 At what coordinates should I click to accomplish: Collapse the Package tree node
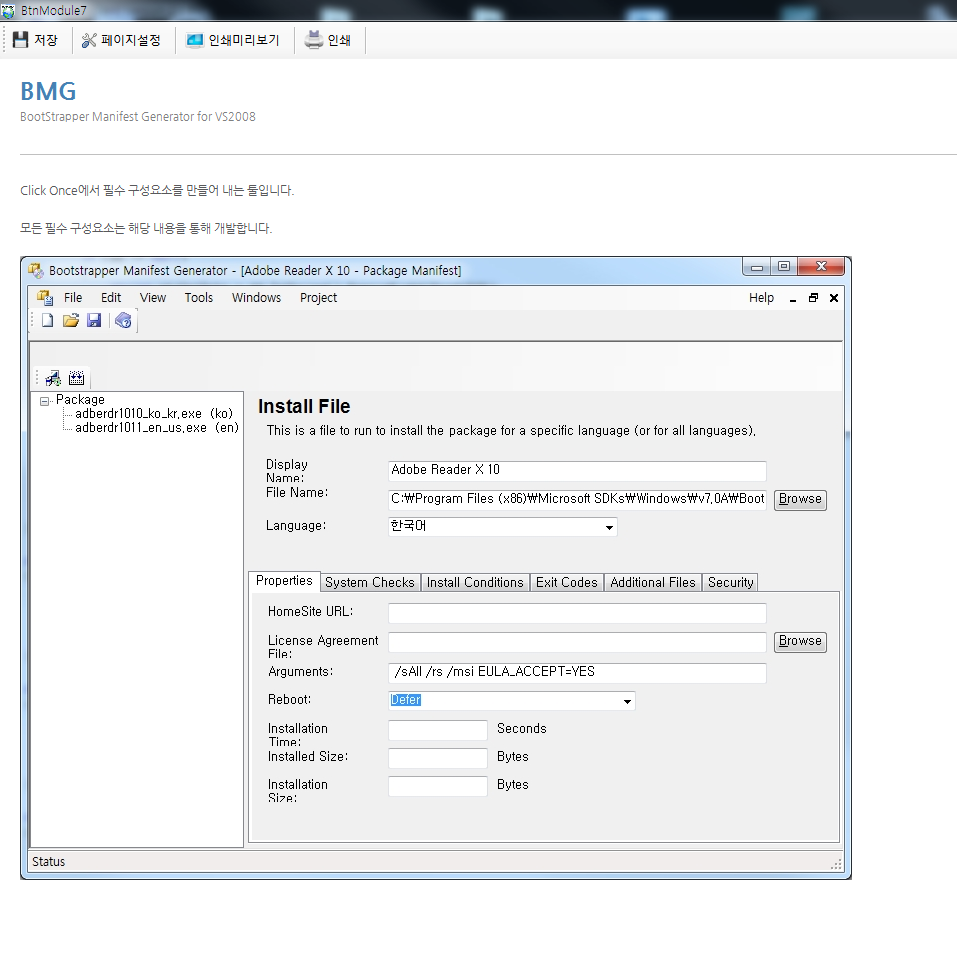pyautogui.click(x=44, y=401)
